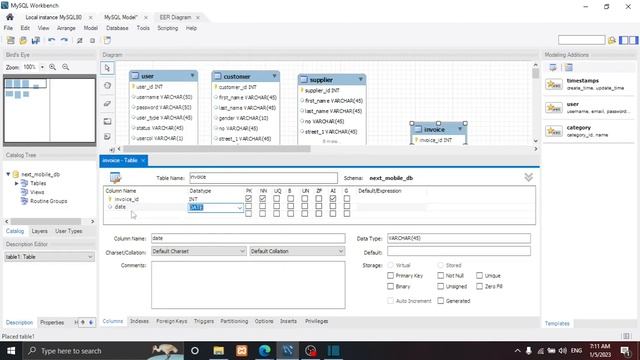Open the Database menu
640x360 pixels.
pos(117,28)
